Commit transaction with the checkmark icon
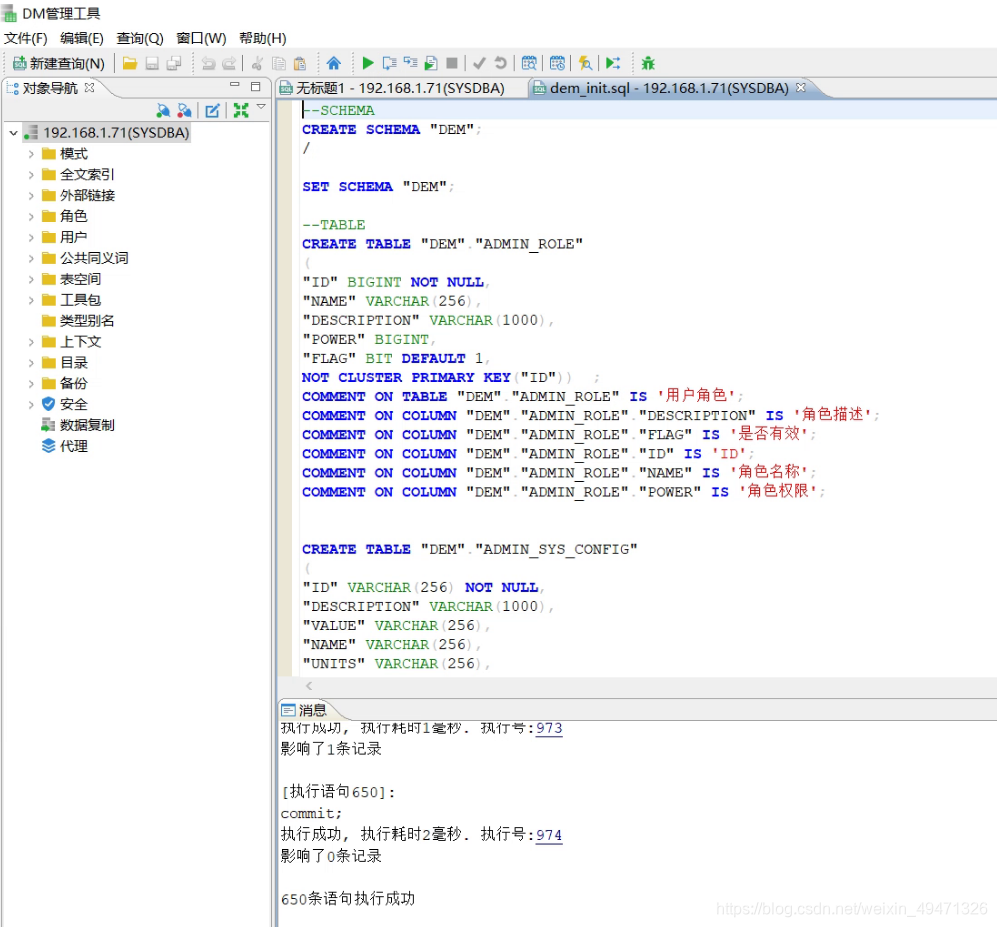The height and width of the screenshot is (927, 997). tap(479, 63)
